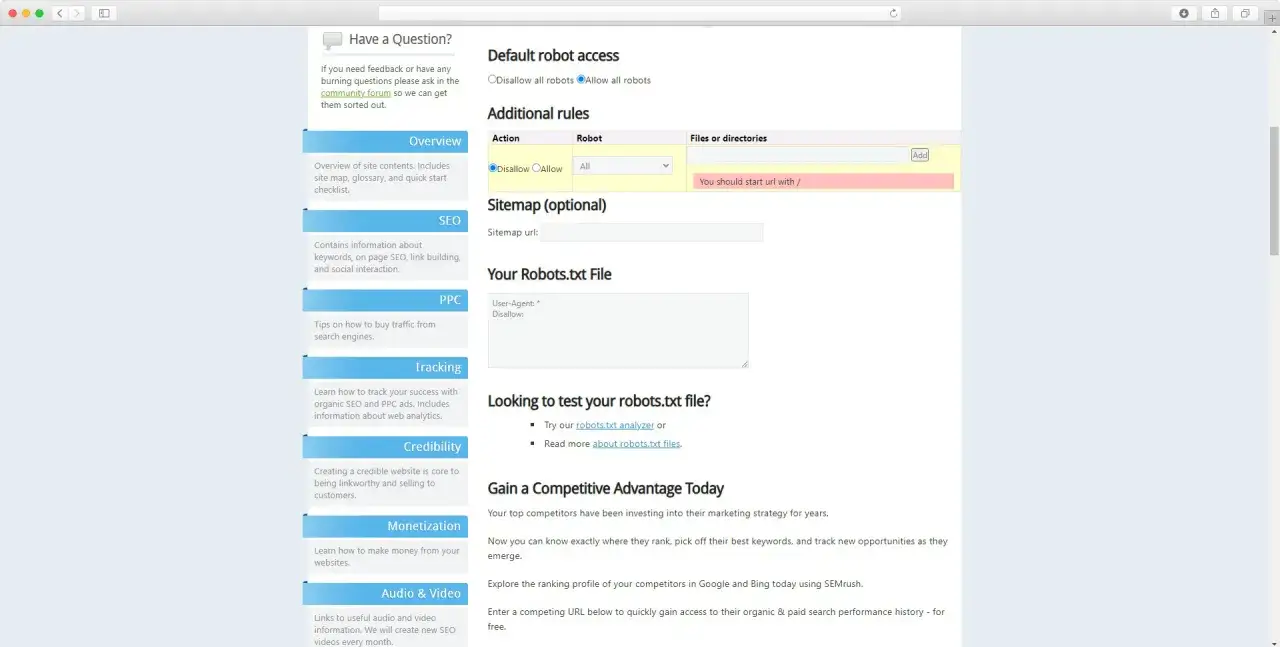The width and height of the screenshot is (1280, 647).
Task: Open the Robot dropdown showing All
Action: 625,166
